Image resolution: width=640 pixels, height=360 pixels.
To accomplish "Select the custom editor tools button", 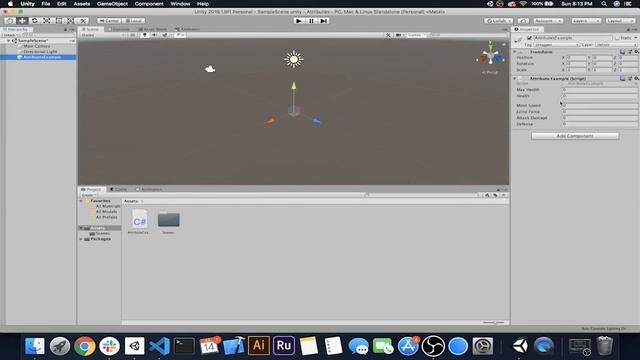I will coord(83,20).
